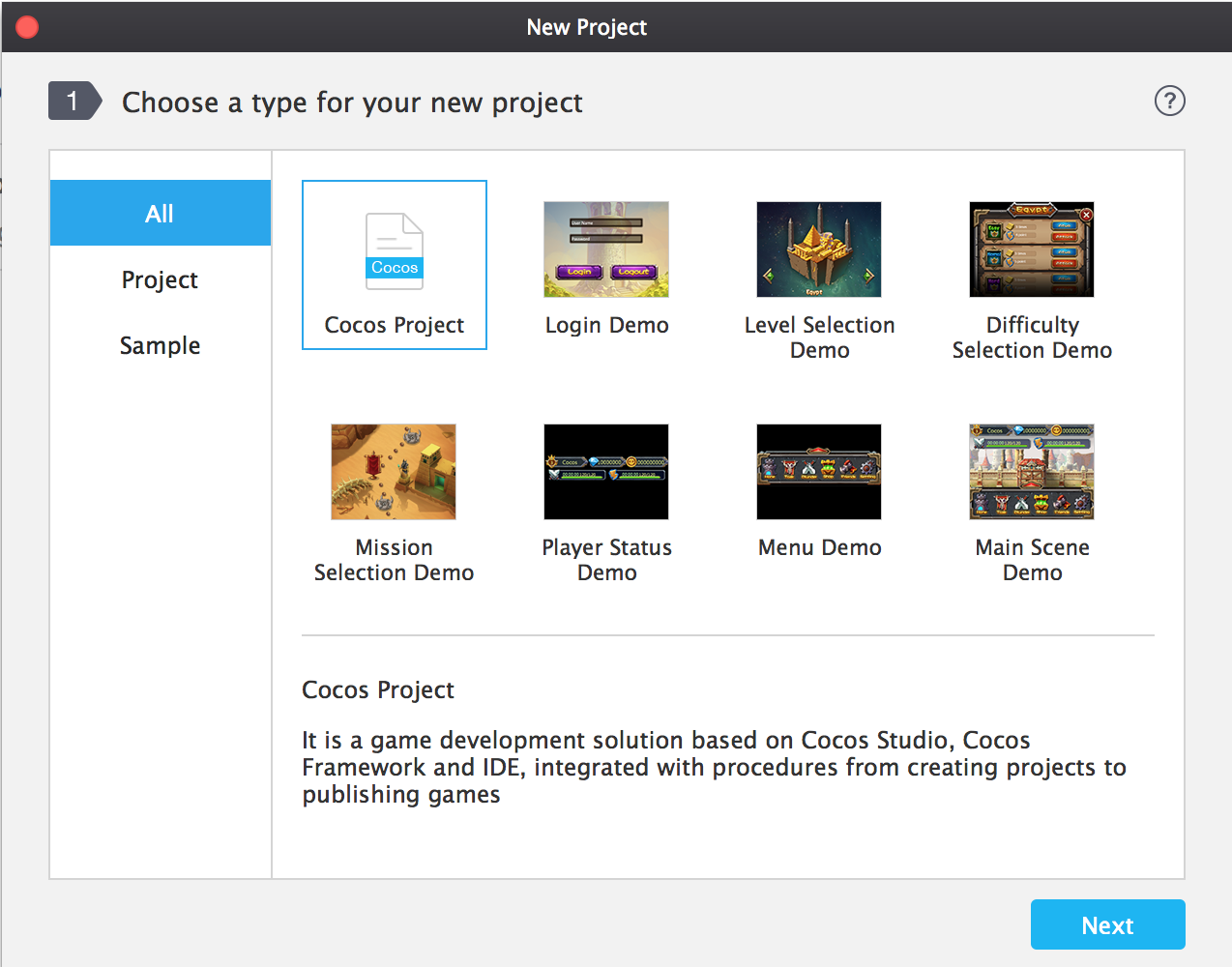Pick the Level Selection Demo thumbnail
Viewport: 1232px width, 967px height.
[x=819, y=249]
